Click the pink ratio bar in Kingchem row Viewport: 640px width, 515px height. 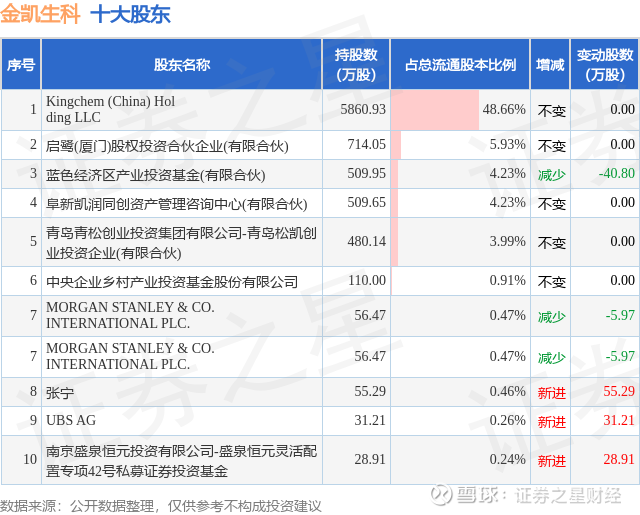[x=435, y=110]
